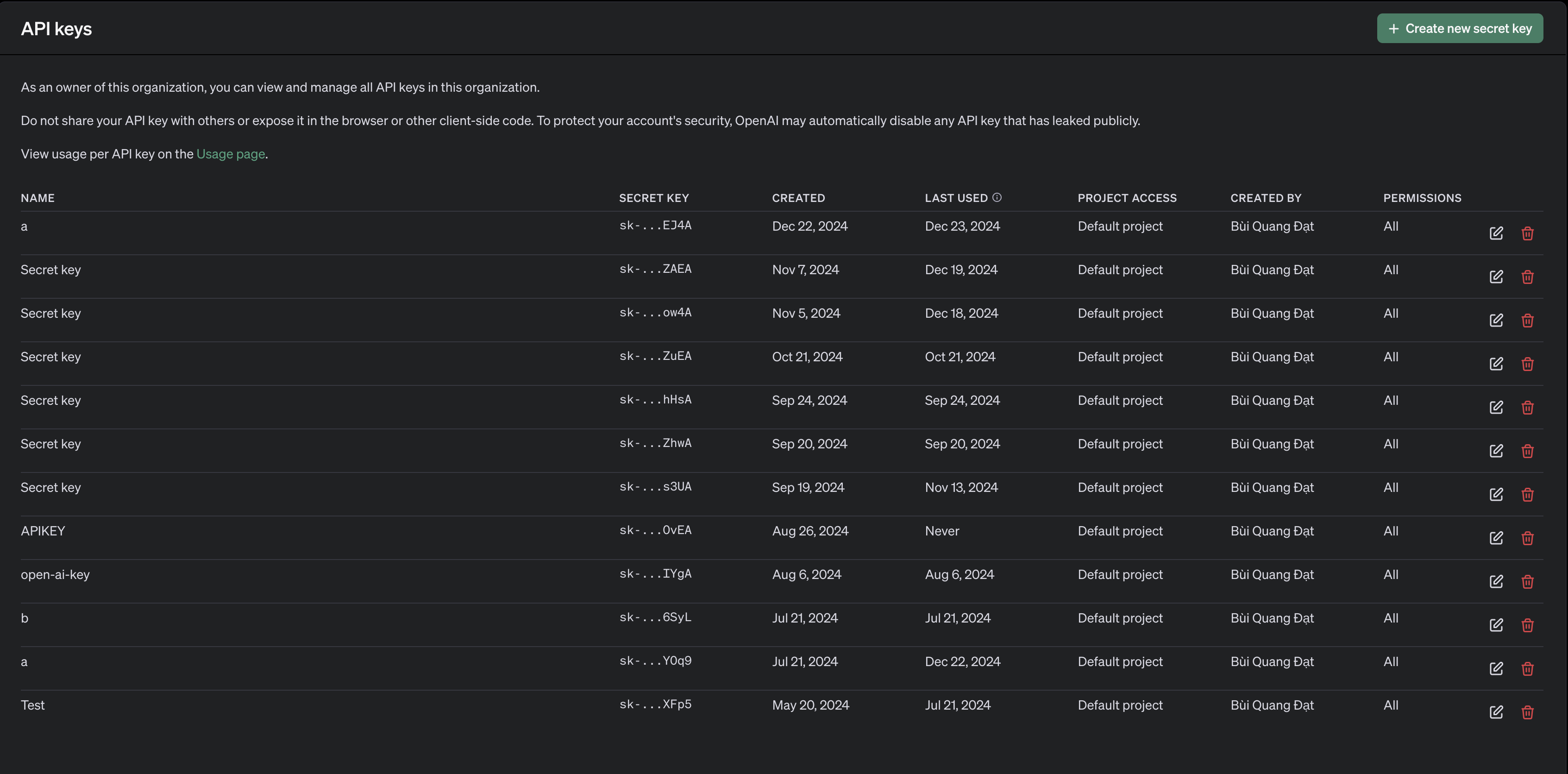Viewport: 1568px width, 774px height.
Task: Click the Aug 26, 2024 created date
Action: [810, 531]
